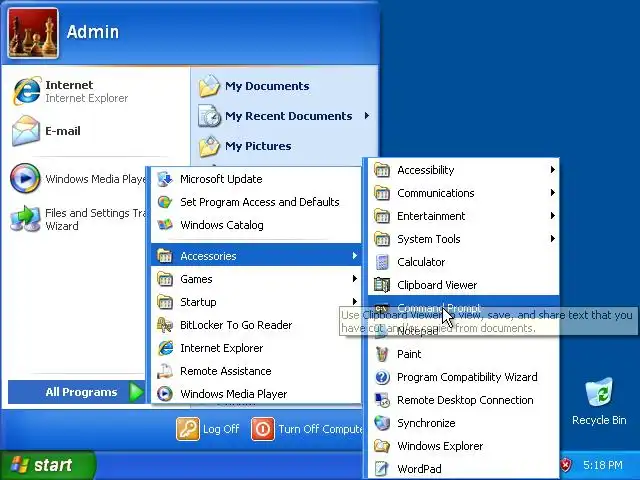Click the red Turn Off Computer power icon
Screen dimensions: 640x480
click(262, 429)
